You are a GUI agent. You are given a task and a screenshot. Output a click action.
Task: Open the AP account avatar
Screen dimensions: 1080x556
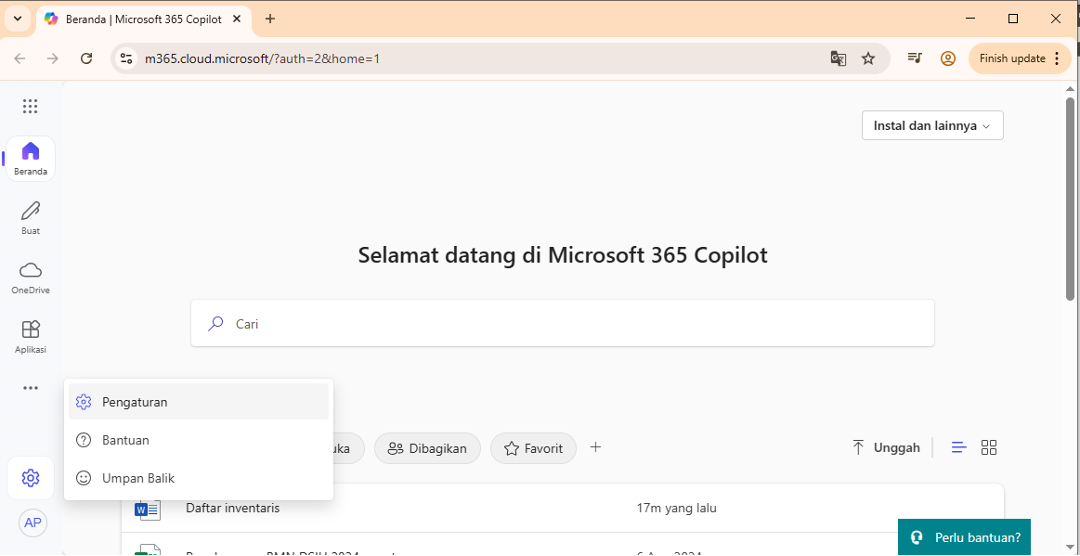point(32,523)
